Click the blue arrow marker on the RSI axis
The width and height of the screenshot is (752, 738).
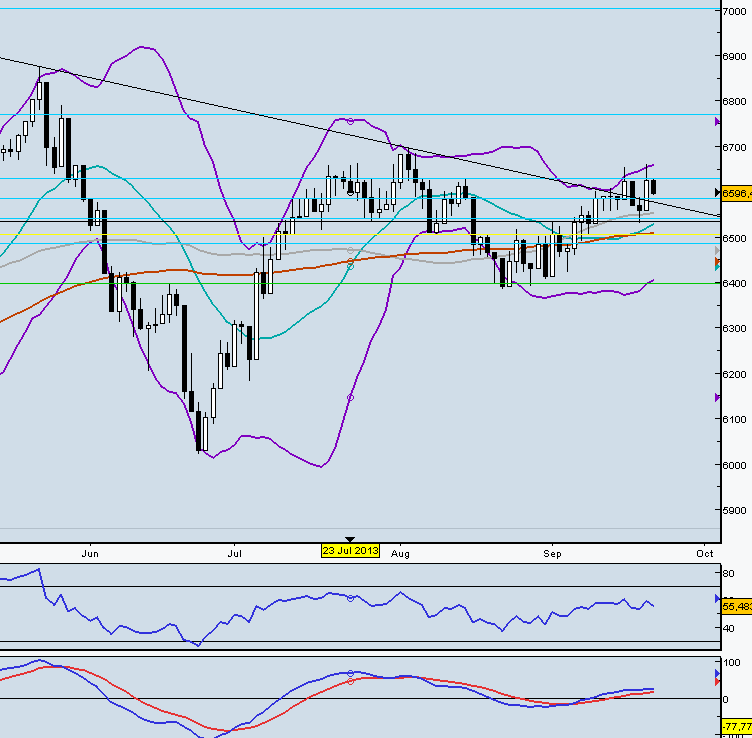[x=717, y=598]
